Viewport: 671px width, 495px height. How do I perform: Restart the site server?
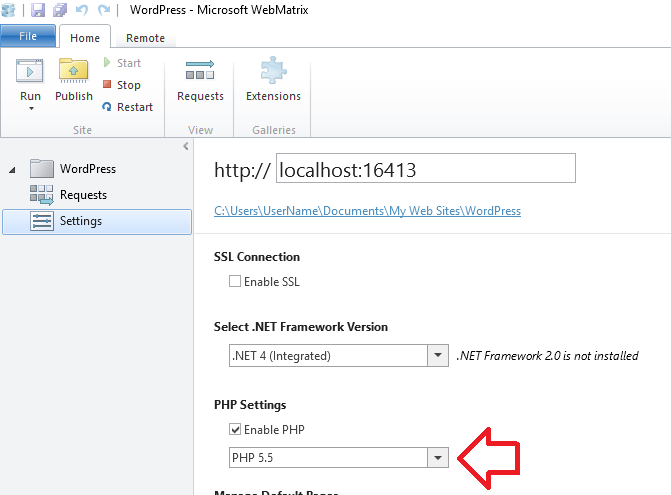click(x=128, y=107)
